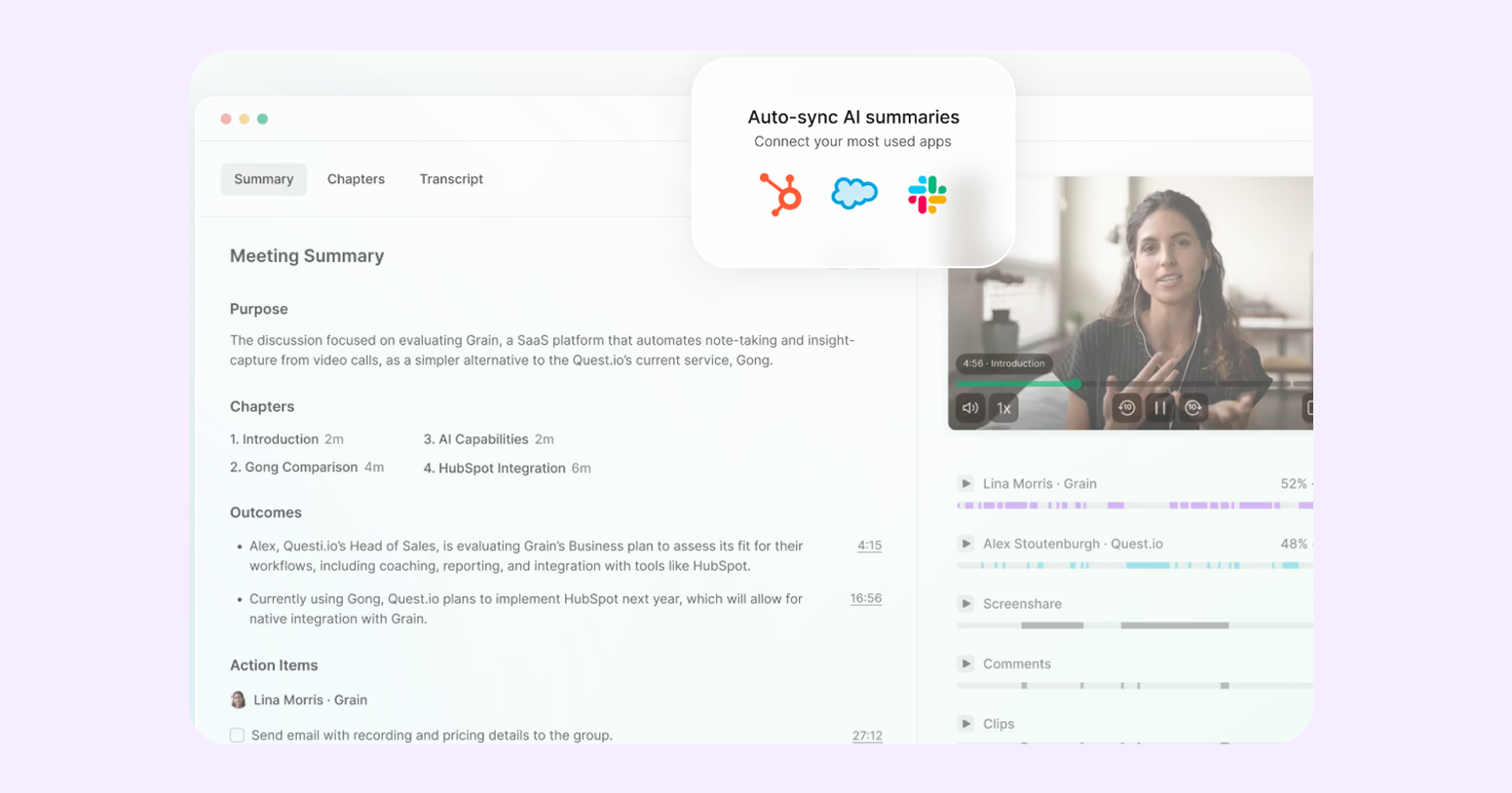Screen dimensions: 1512x793
Task: Jump to the 16:56 timestamp link
Action: [x=865, y=598]
